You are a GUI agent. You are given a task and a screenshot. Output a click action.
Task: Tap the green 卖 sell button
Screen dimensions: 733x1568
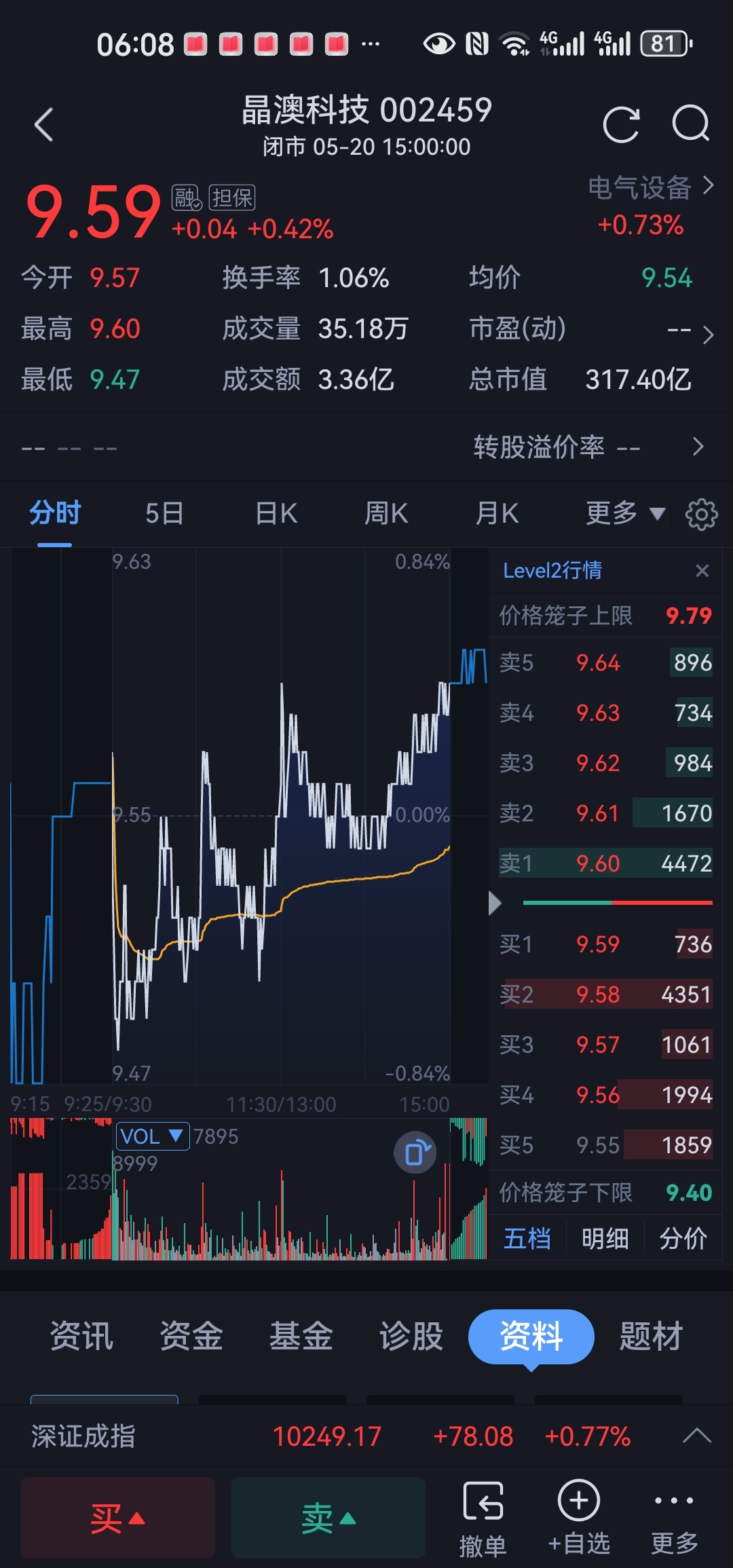[x=328, y=1518]
